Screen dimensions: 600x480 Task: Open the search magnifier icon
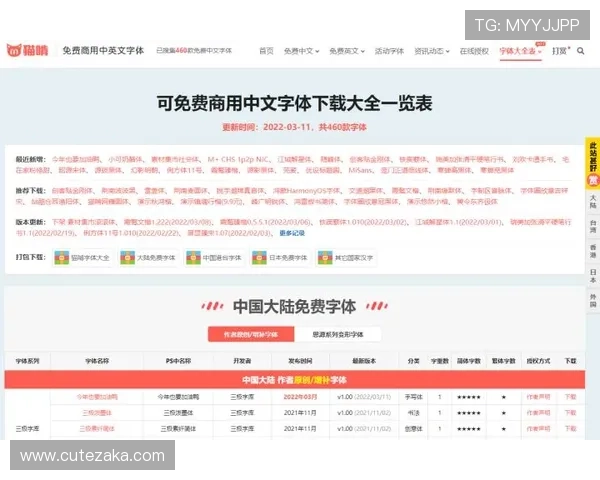click(580, 51)
